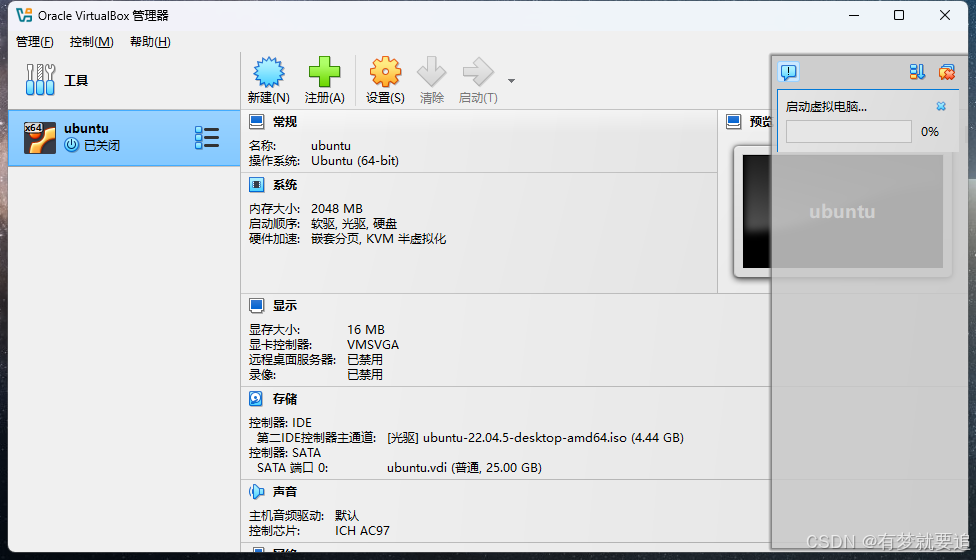Click the System (系统) chip icon
Image resolution: width=976 pixels, height=560 pixels.
256,185
